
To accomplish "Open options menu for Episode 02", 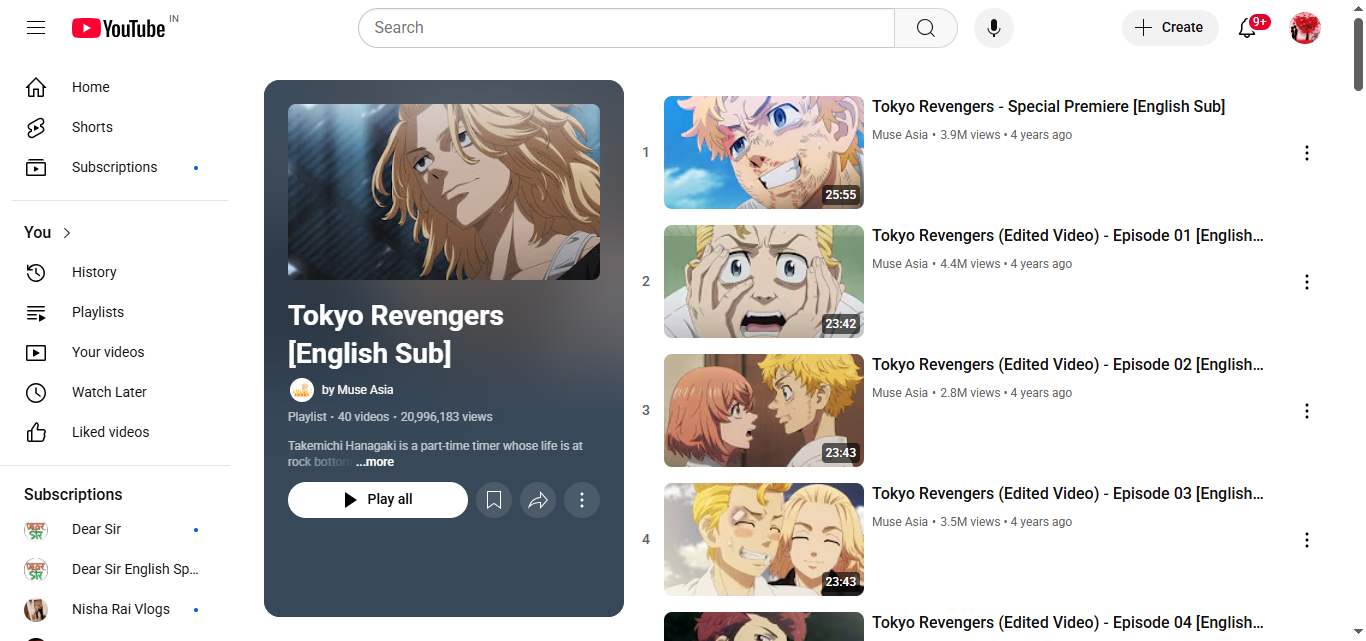I will tap(1306, 411).
